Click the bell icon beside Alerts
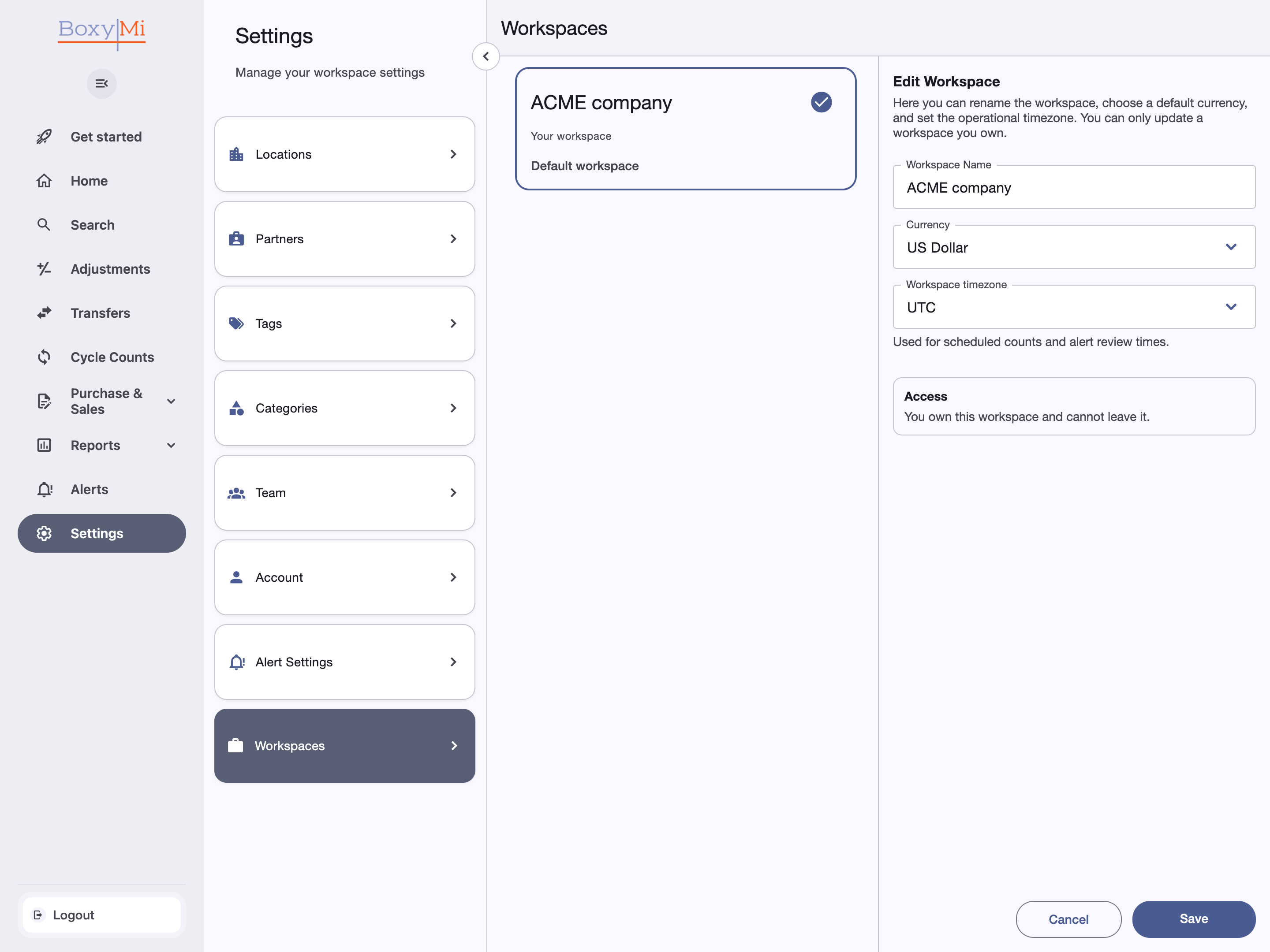Viewport: 1270px width, 952px height. [x=44, y=490]
